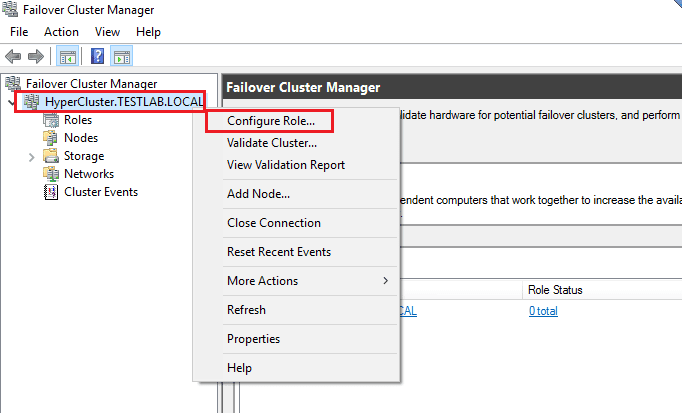
Task: Expand the More Actions submenu arrow
Action: tap(385, 280)
